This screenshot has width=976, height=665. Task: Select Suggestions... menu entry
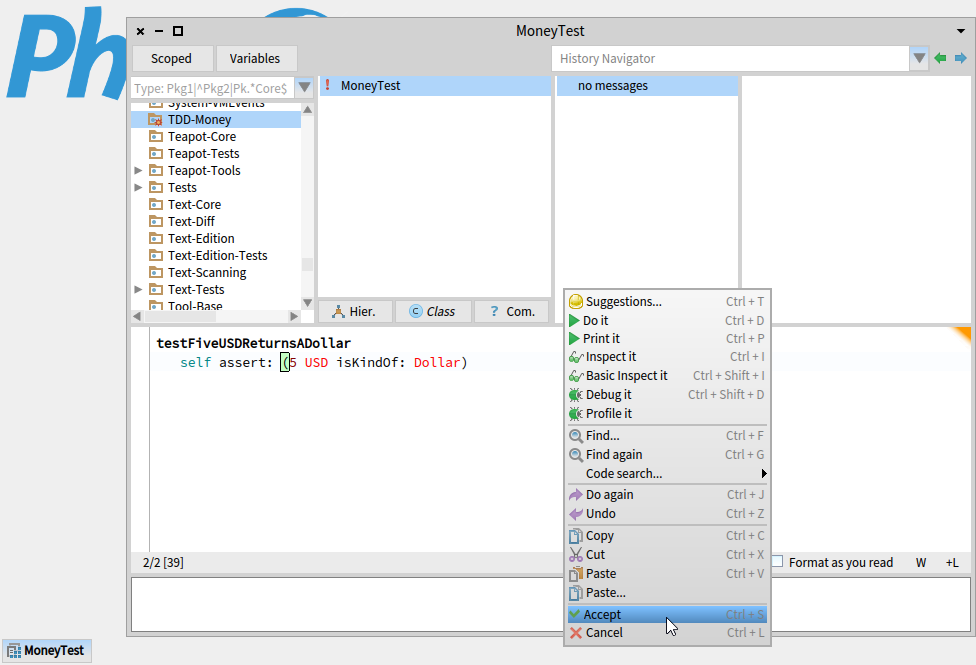[667, 302]
